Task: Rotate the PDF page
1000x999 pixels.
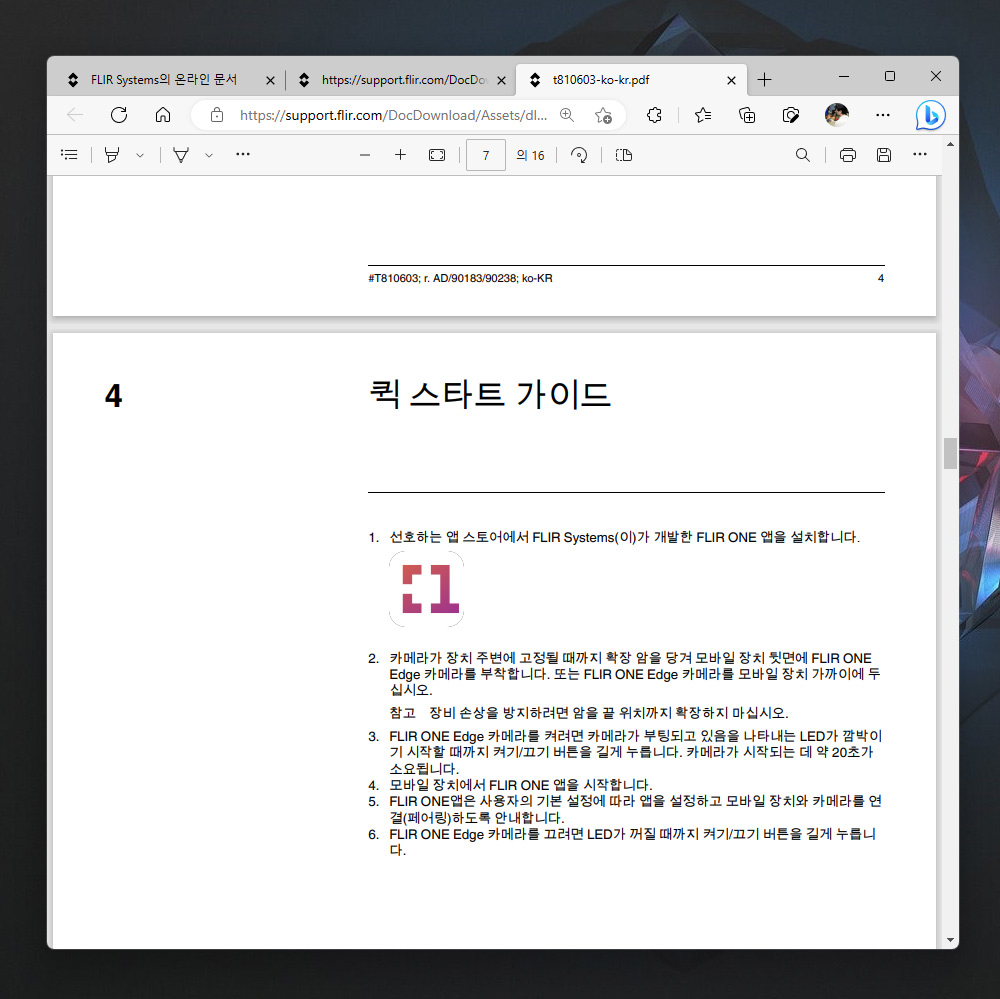Action: pos(579,154)
